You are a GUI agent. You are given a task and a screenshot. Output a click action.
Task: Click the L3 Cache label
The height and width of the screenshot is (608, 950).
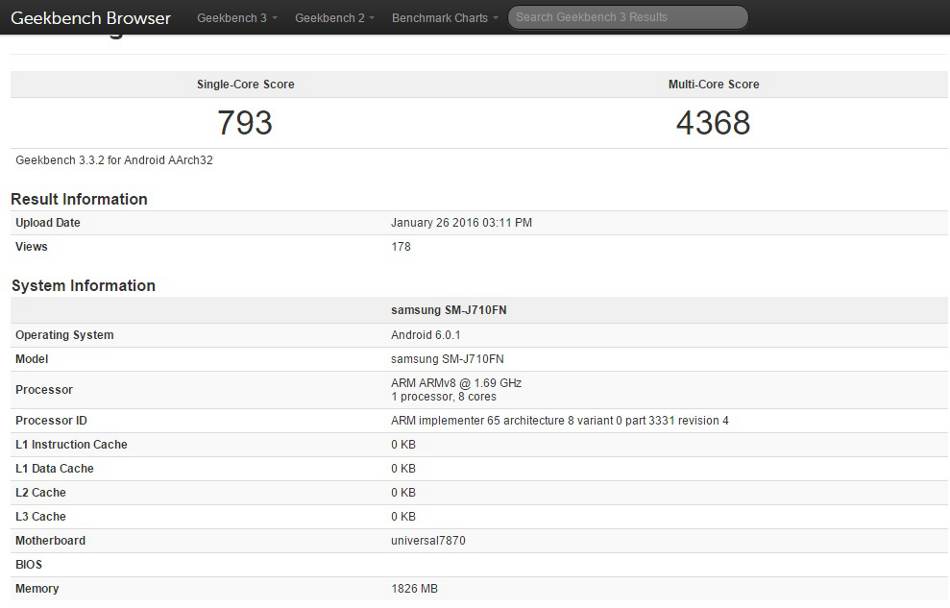[x=40, y=517]
